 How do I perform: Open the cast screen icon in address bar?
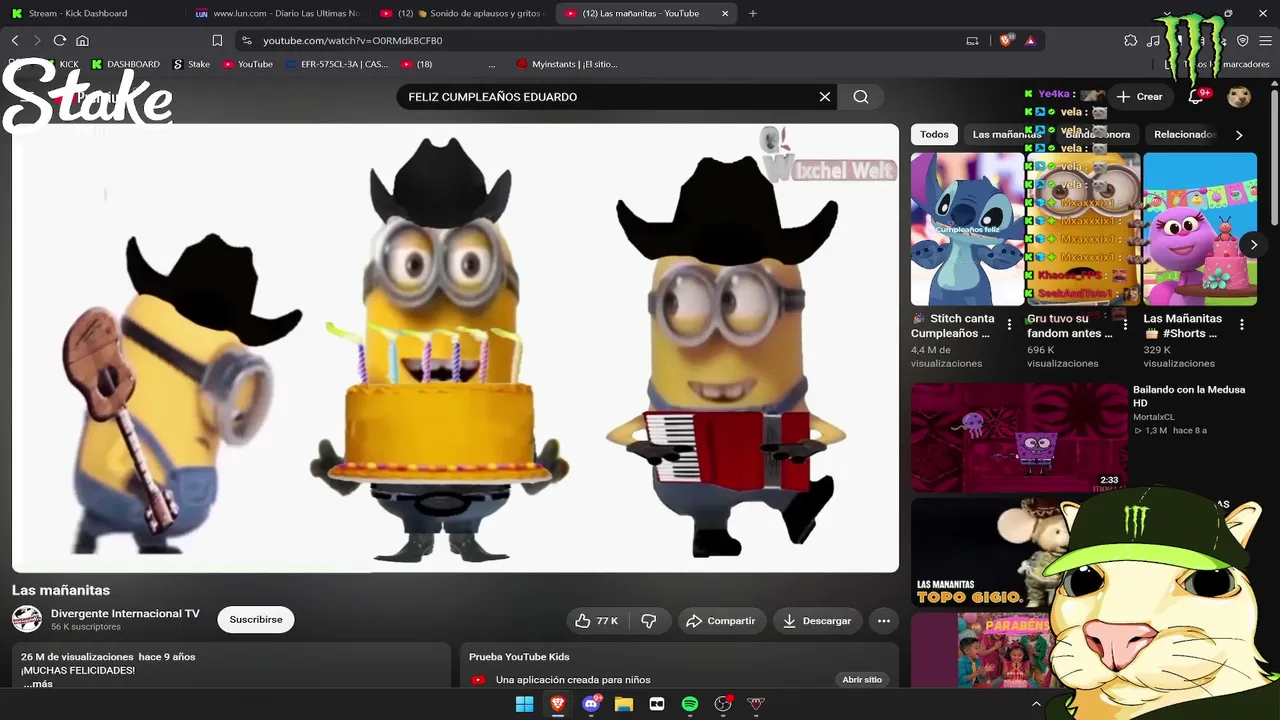pyautogui.click(x=972, y=40)
